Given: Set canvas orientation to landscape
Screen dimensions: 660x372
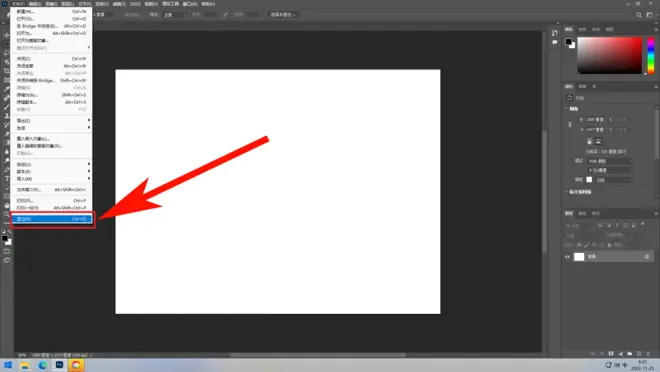Looking at the screenshot, I should coord(598,141).
